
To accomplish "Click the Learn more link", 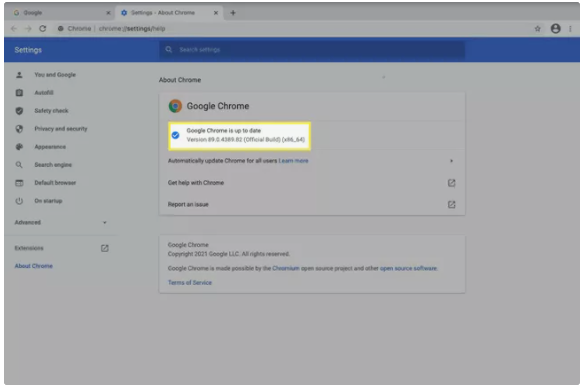I will pyautogui.click(x=293, y=161).
